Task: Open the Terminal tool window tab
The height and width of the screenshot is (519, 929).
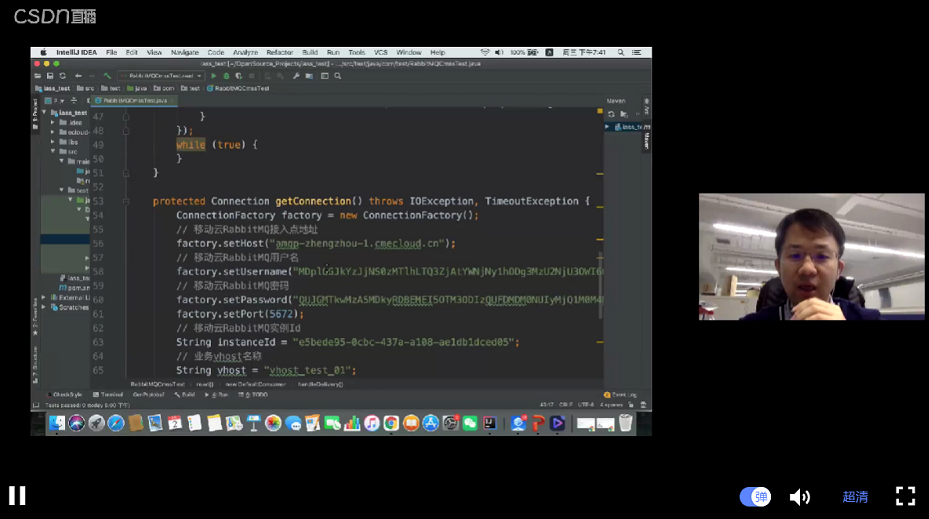Action: (110, 395)
